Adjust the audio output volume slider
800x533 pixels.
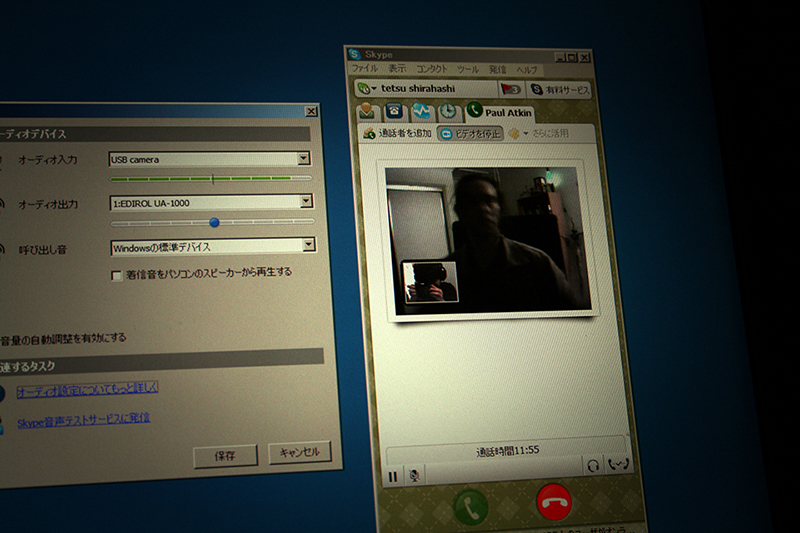214,222
